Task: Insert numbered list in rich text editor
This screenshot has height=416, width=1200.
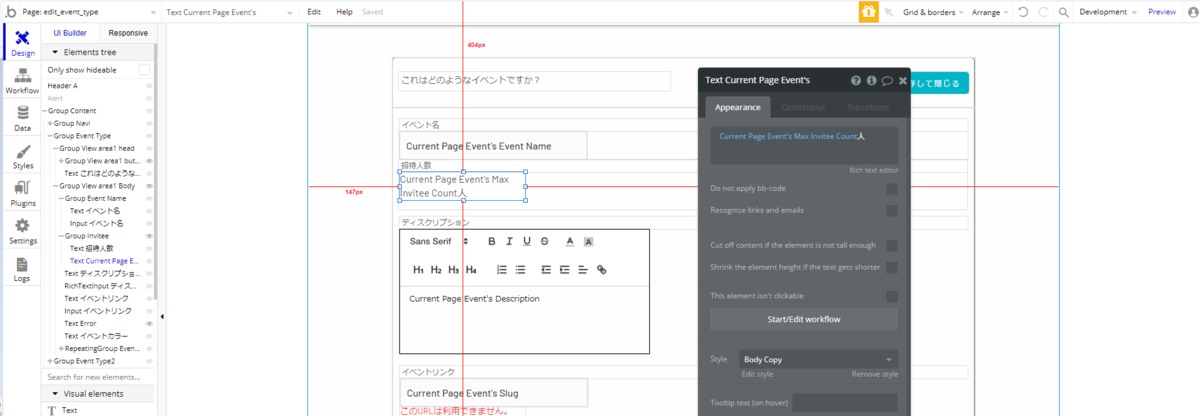Action: point(502,270)
